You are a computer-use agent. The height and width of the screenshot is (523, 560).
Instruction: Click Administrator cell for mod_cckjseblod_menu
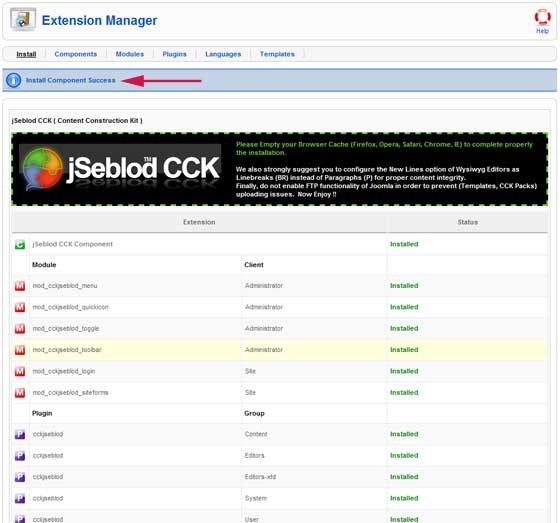pyautogui.click(x=264, y=285)
